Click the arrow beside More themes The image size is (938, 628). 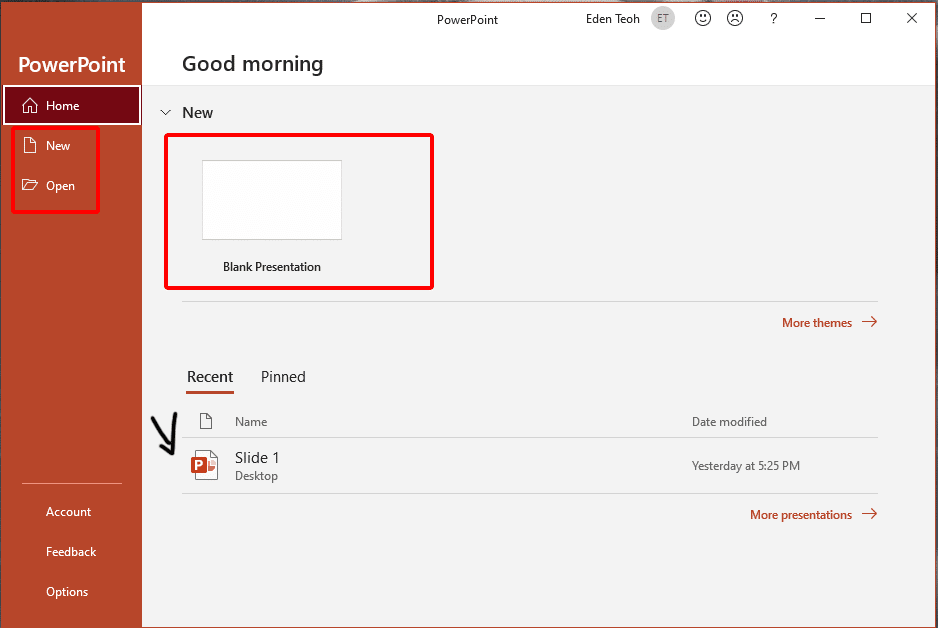coord(870,322)
